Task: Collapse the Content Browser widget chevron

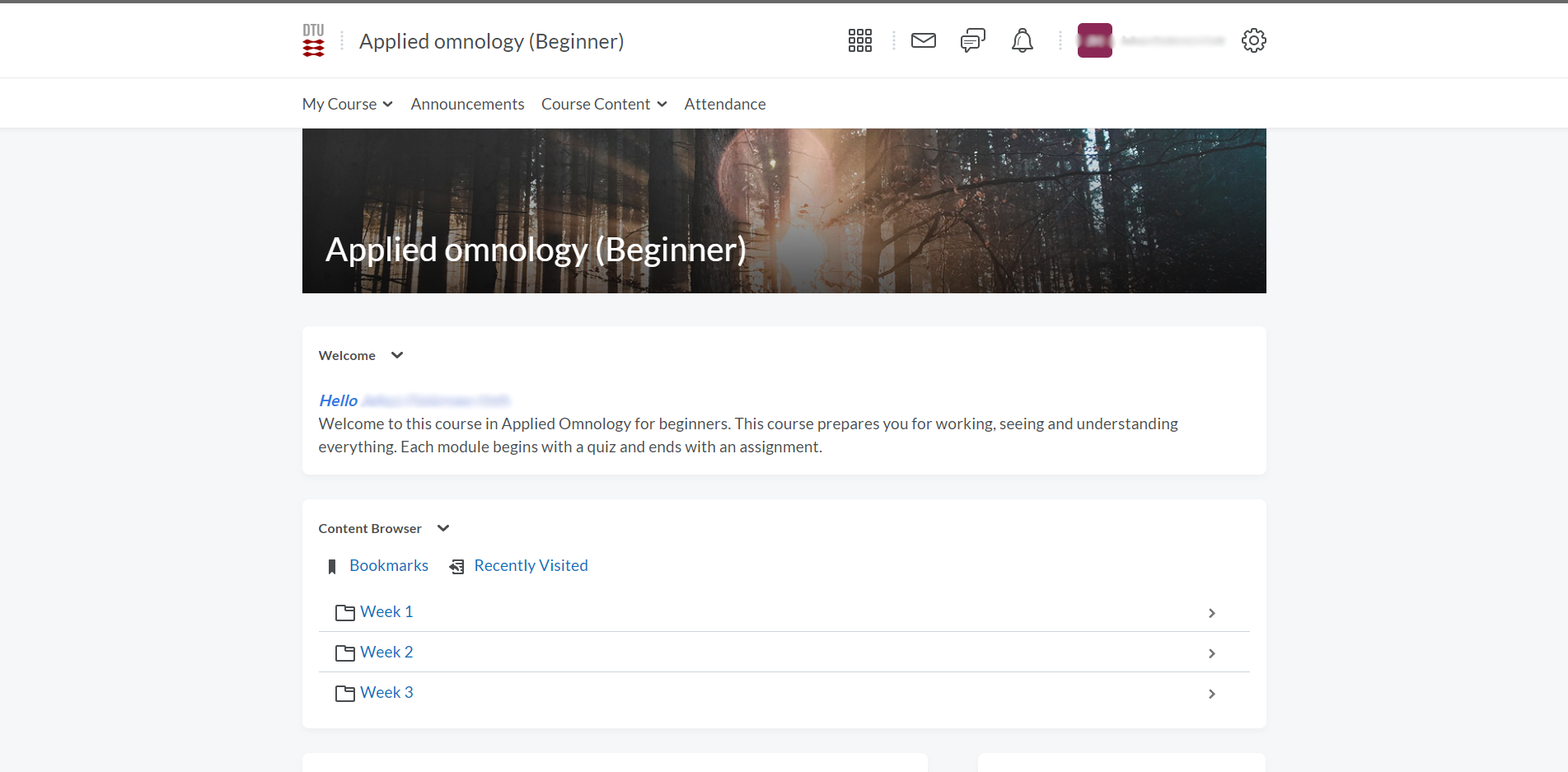Action: (x=443, y=528)
